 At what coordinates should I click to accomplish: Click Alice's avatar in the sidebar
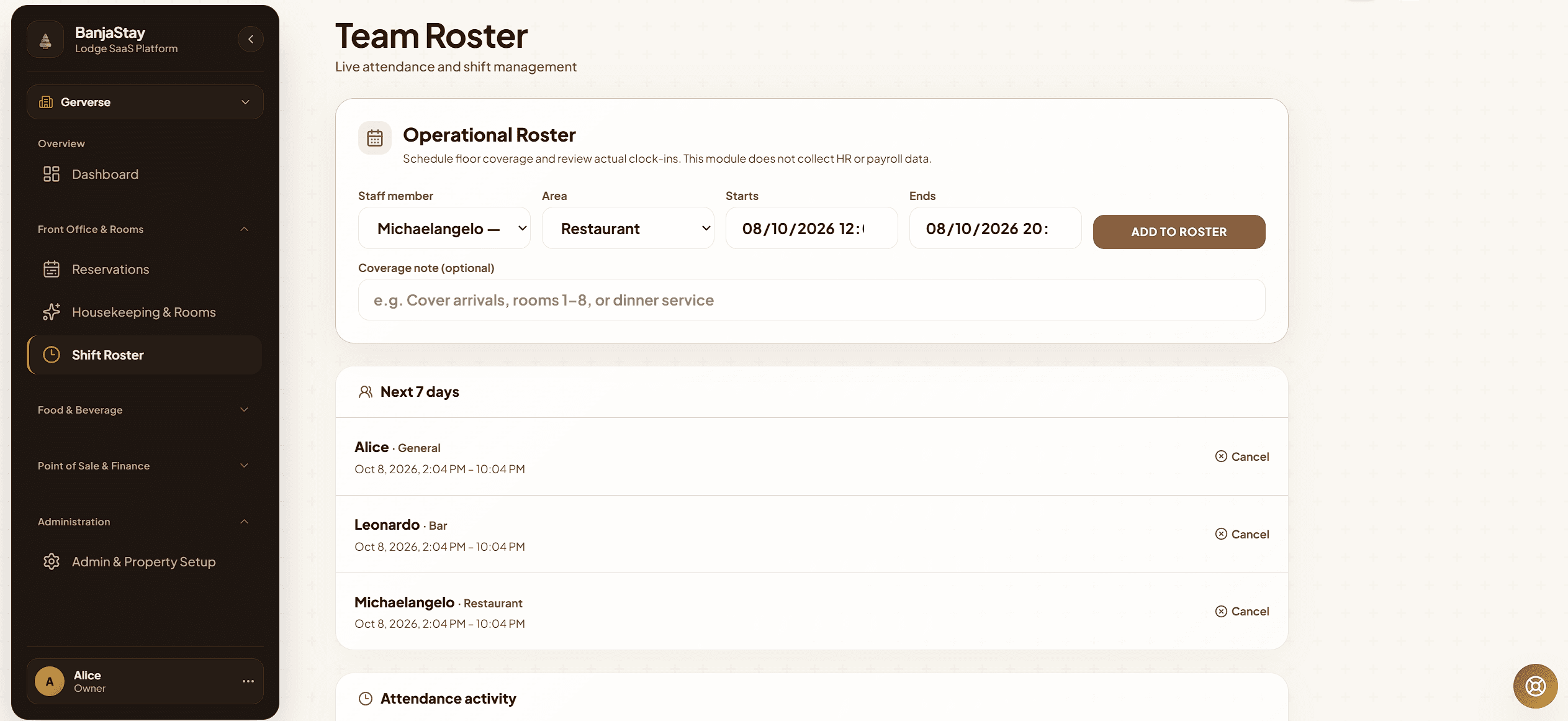click(x=50, y=681)
